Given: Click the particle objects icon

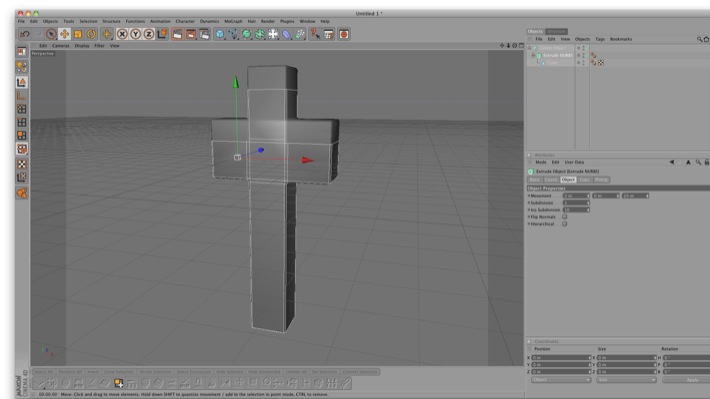Looking at the screenshot, I should (300, 34).
